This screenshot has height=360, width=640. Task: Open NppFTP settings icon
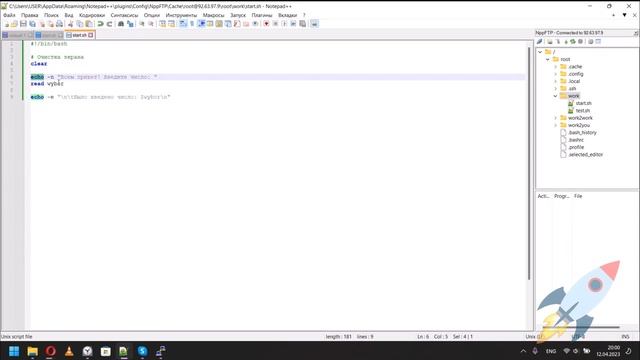tap(591, 42)
